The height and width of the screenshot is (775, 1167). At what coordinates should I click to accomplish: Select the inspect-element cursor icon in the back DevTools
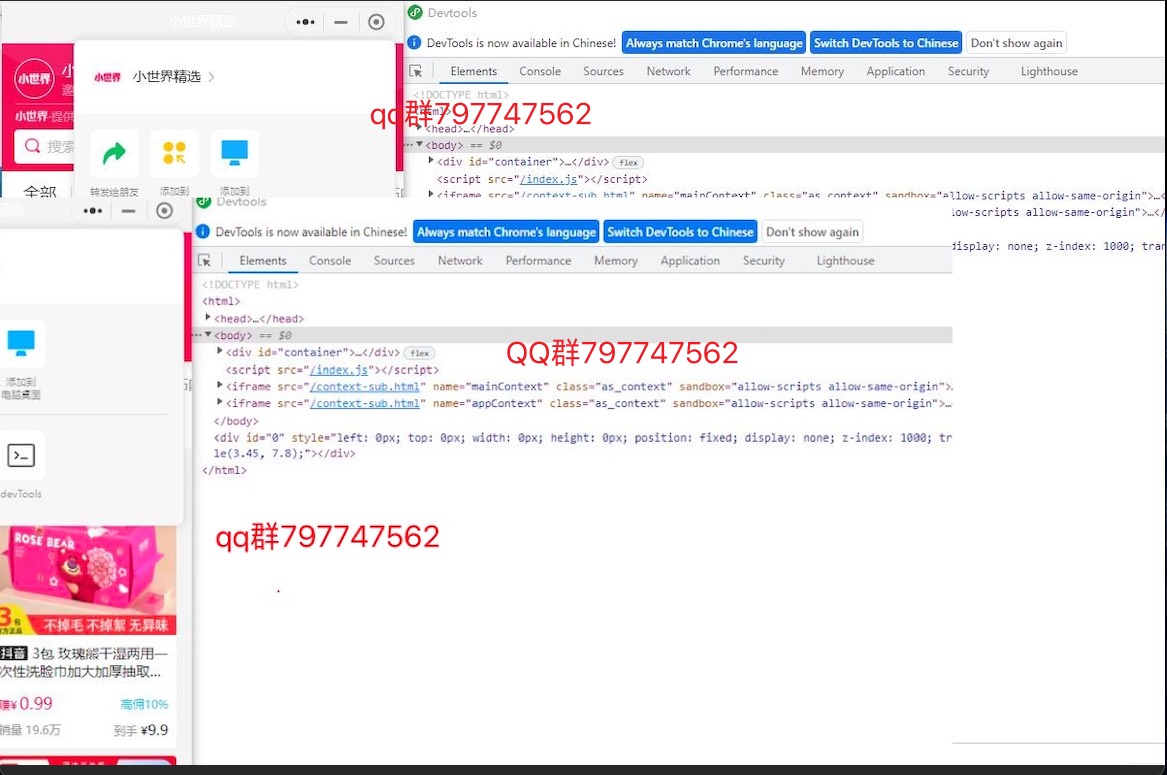pos(416,71)
